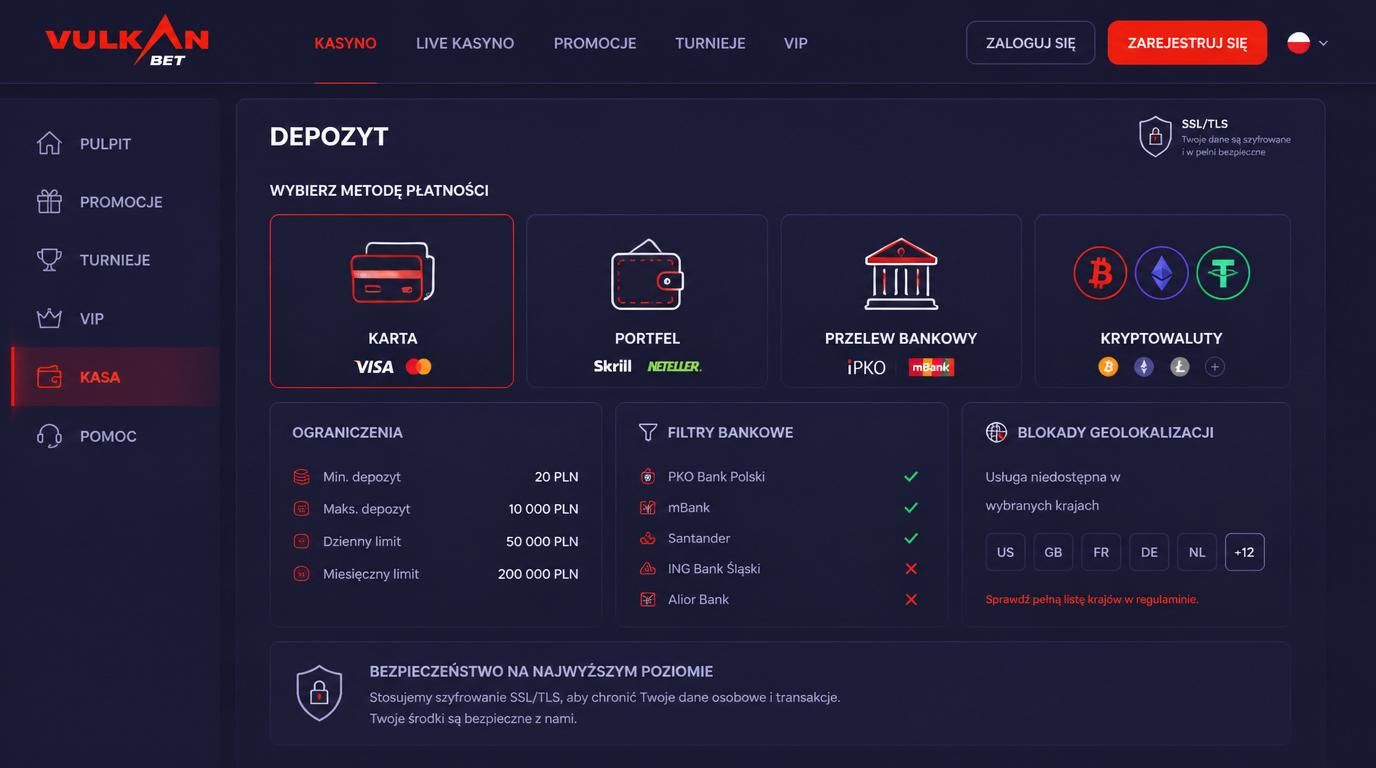
Task: Click the VIP crown icon in sidebar
Action: (49, 318)
